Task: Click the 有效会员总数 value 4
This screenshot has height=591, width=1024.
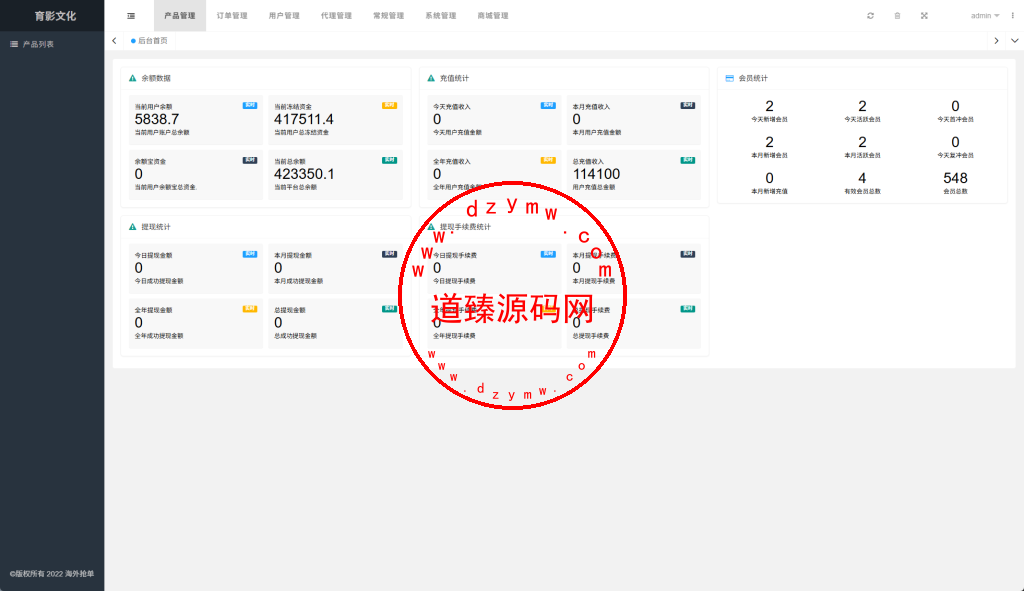Action: pyautogui.click(x=862, y=178)
